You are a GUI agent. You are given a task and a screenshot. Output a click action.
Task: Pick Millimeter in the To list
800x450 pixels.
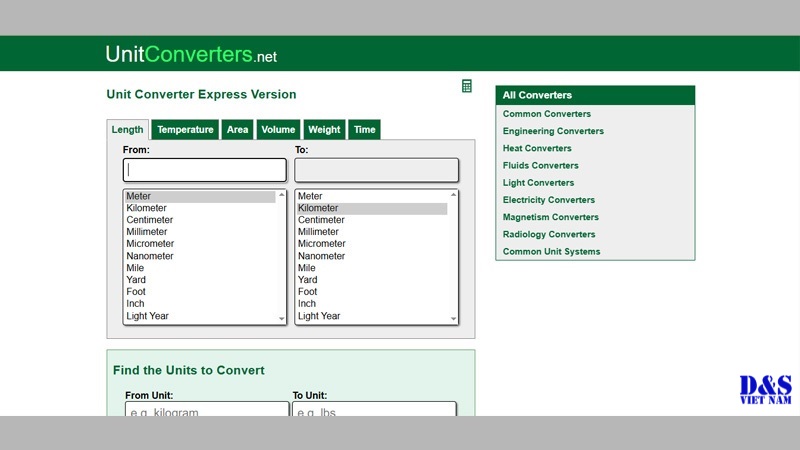point(372,232)
